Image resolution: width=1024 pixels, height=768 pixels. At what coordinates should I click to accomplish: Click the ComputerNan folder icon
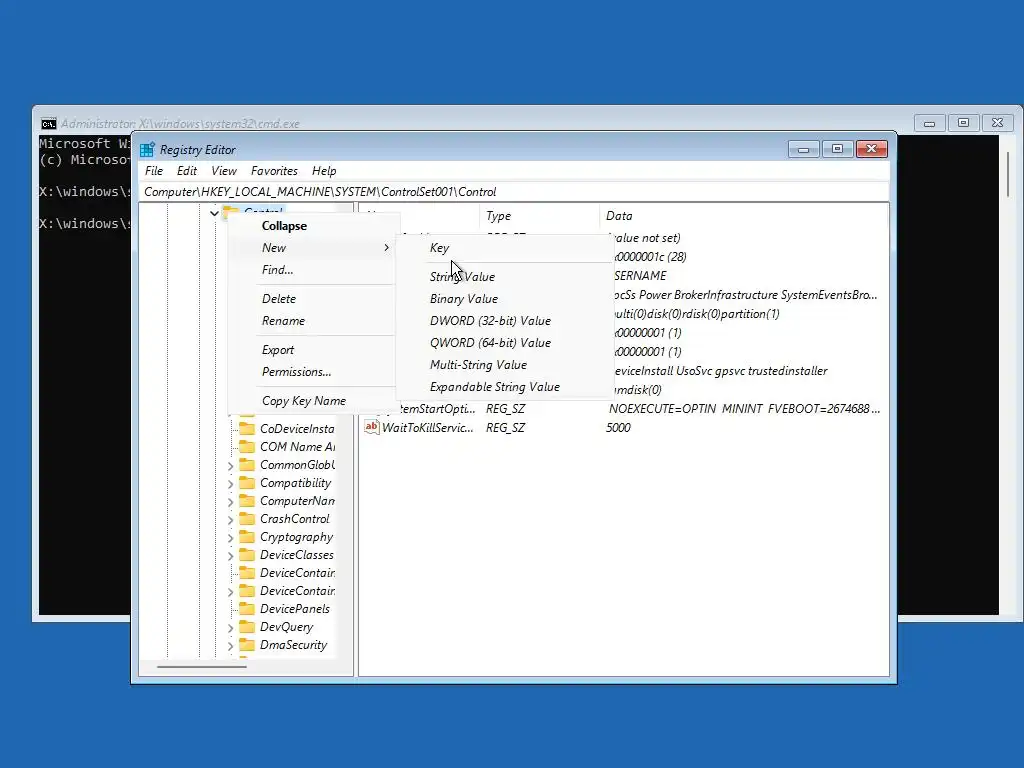tap(247, 500)
